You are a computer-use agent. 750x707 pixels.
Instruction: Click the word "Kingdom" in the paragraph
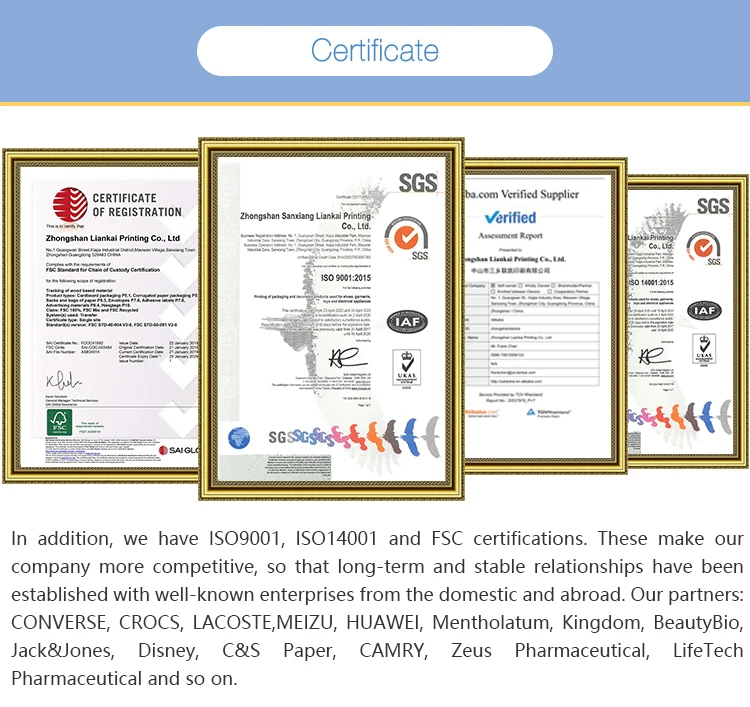pos(603,622)
